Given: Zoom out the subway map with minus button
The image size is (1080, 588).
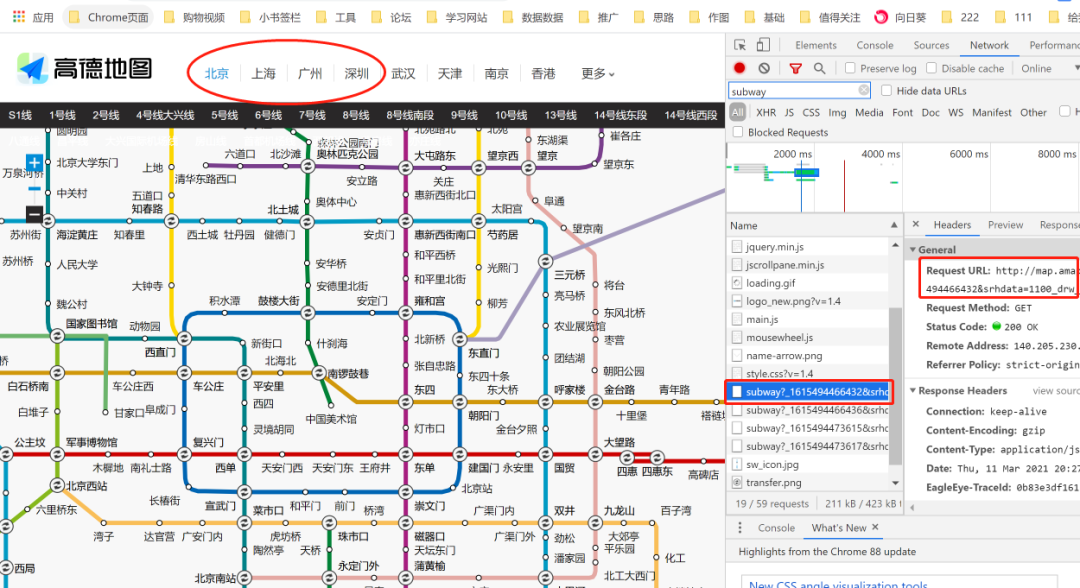Looking at the screenshot, I should point(34,213).
